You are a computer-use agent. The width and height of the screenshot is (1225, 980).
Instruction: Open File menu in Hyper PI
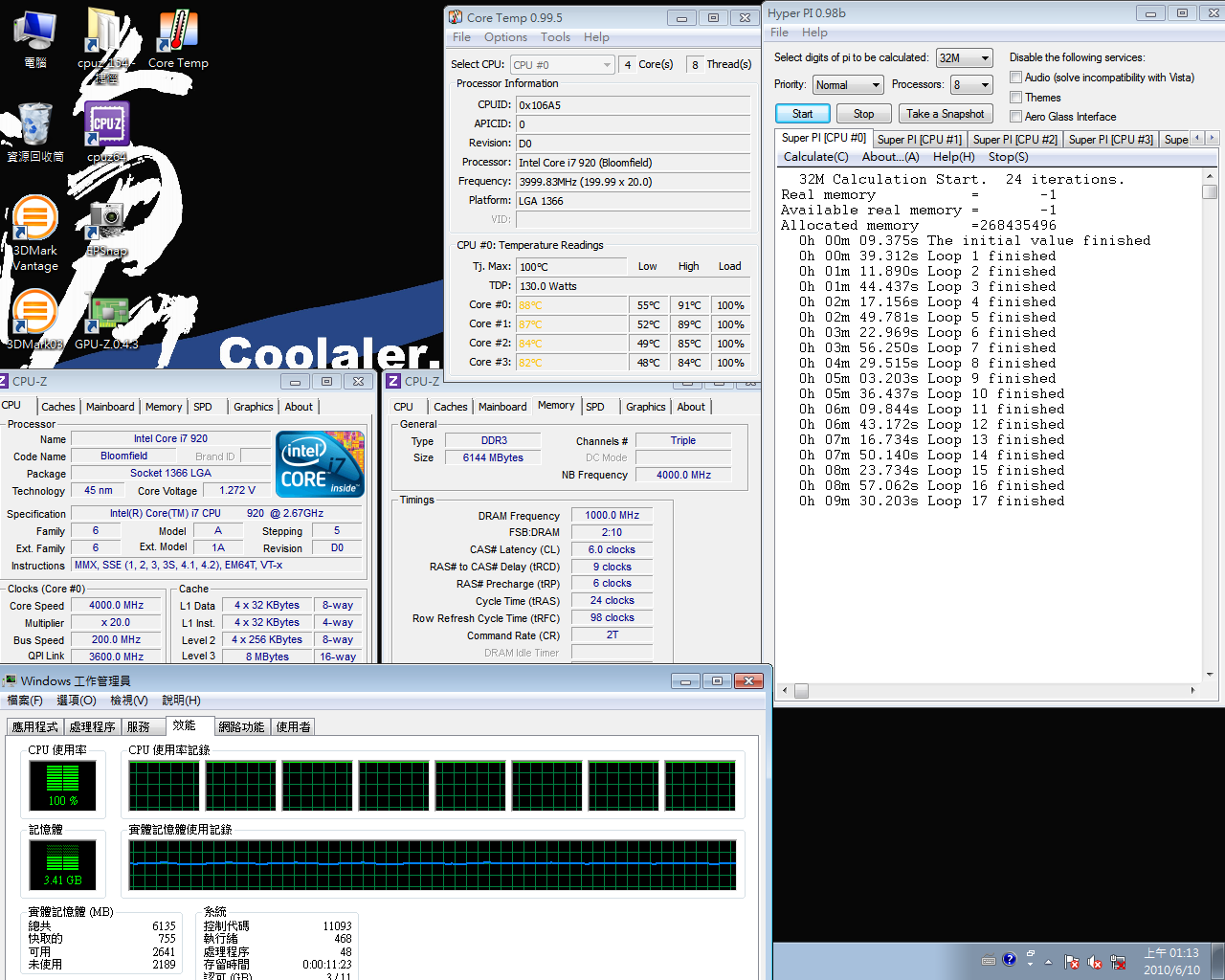pos(779,33)
